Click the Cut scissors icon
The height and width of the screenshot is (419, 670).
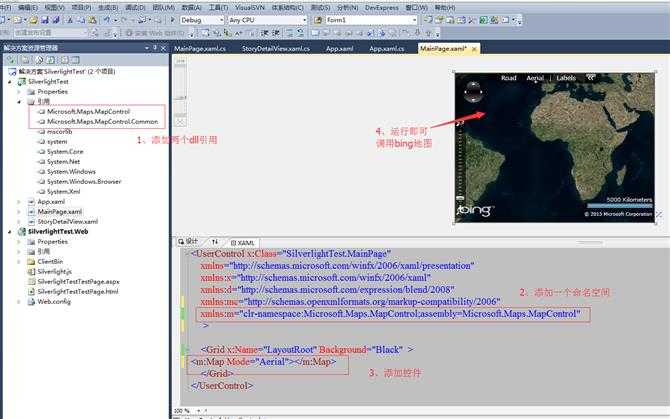pos(70,20)
